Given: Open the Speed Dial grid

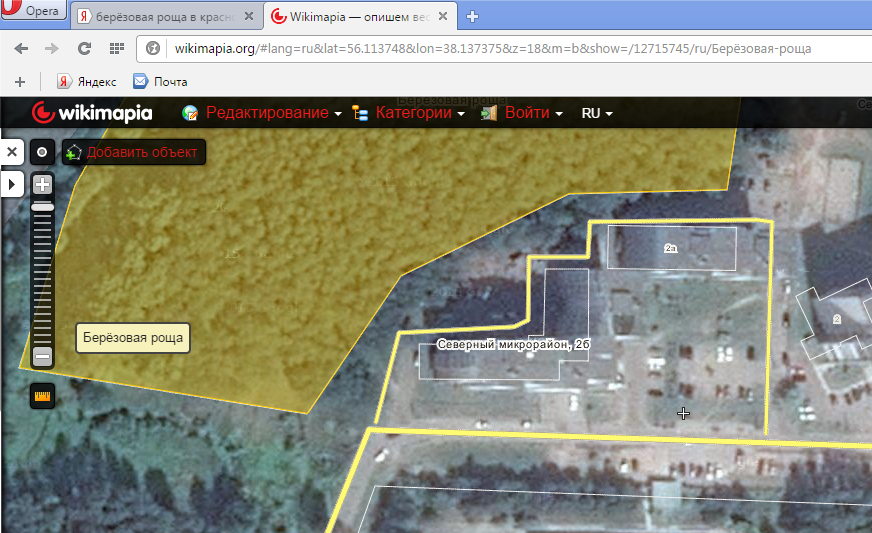Looking at the screenshot, I should click(117, 48).
